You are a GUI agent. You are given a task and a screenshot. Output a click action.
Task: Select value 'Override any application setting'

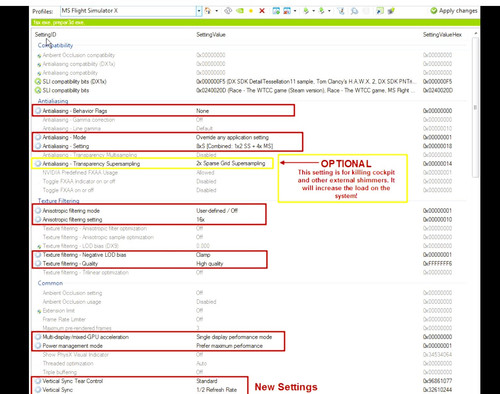tap(232, 137)
